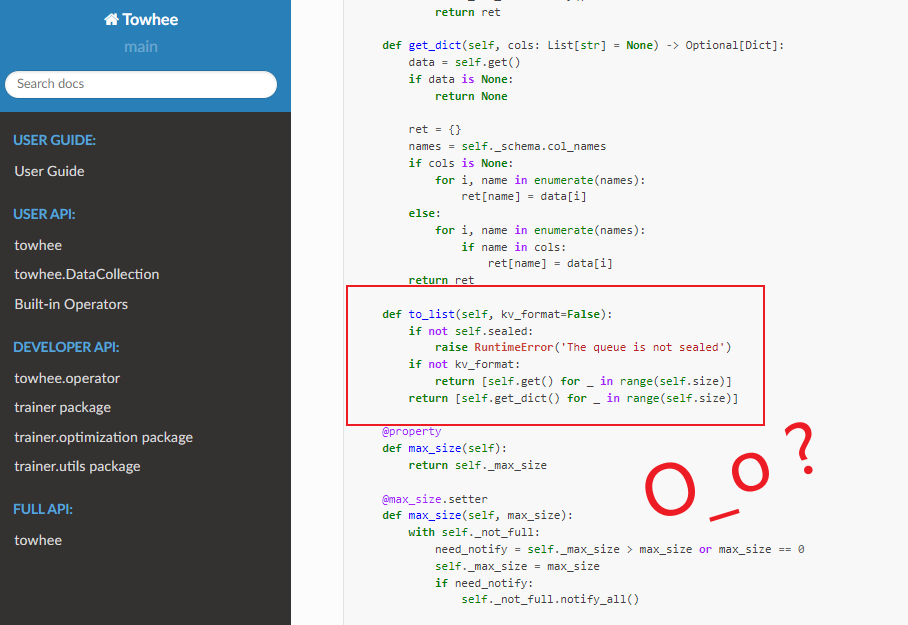Screen dimensions: 908x625
Task: Select "towhee" under USER API
Action: click(x=38, y=245)
